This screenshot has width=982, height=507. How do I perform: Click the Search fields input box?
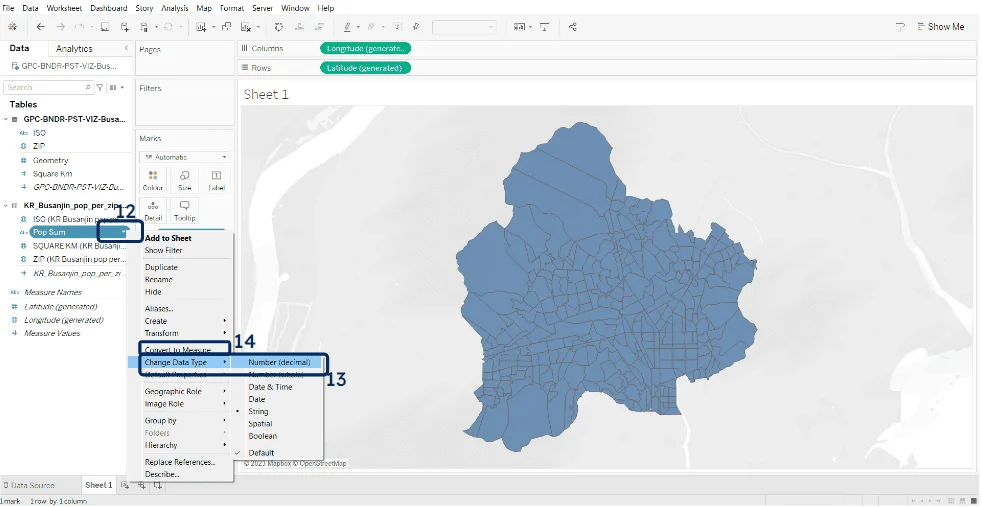coord(45,88)
